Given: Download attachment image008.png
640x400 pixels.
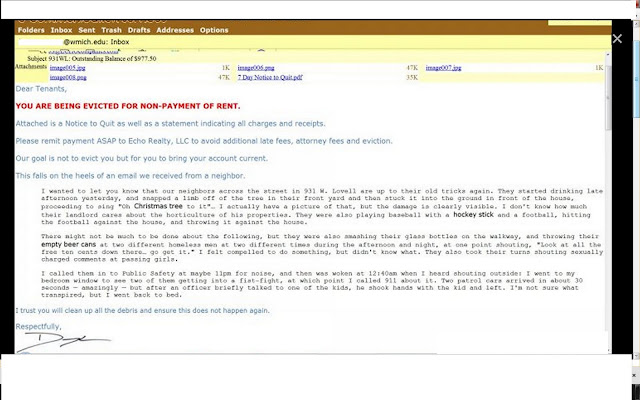Looking at the screenshot, I should (68, 77).
